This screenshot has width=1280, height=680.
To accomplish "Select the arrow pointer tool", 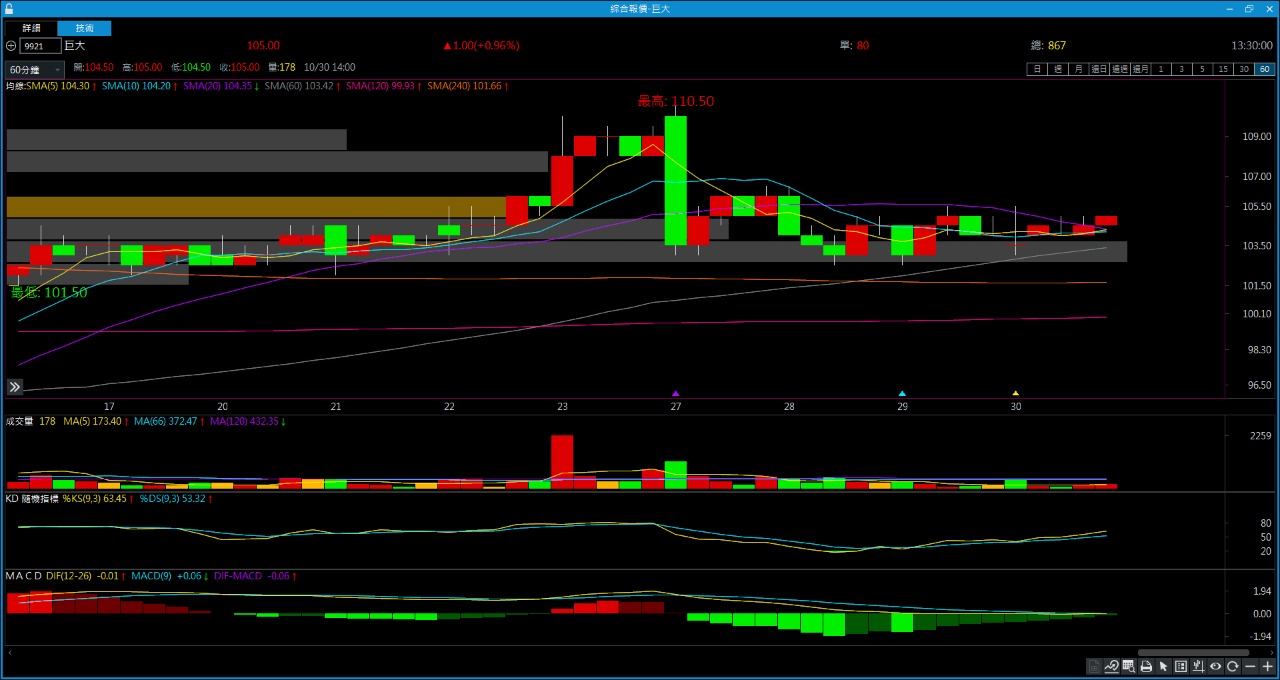I will click(x=1163, y=666).
